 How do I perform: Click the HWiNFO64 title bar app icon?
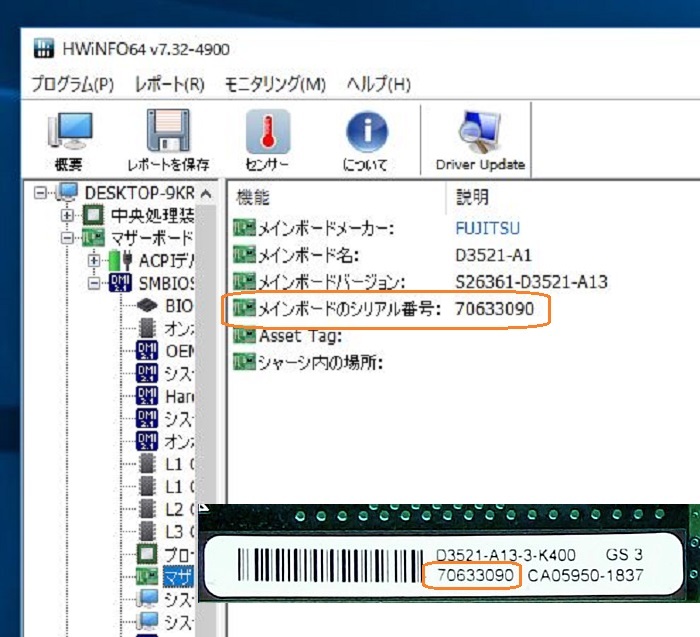[44, 48]
